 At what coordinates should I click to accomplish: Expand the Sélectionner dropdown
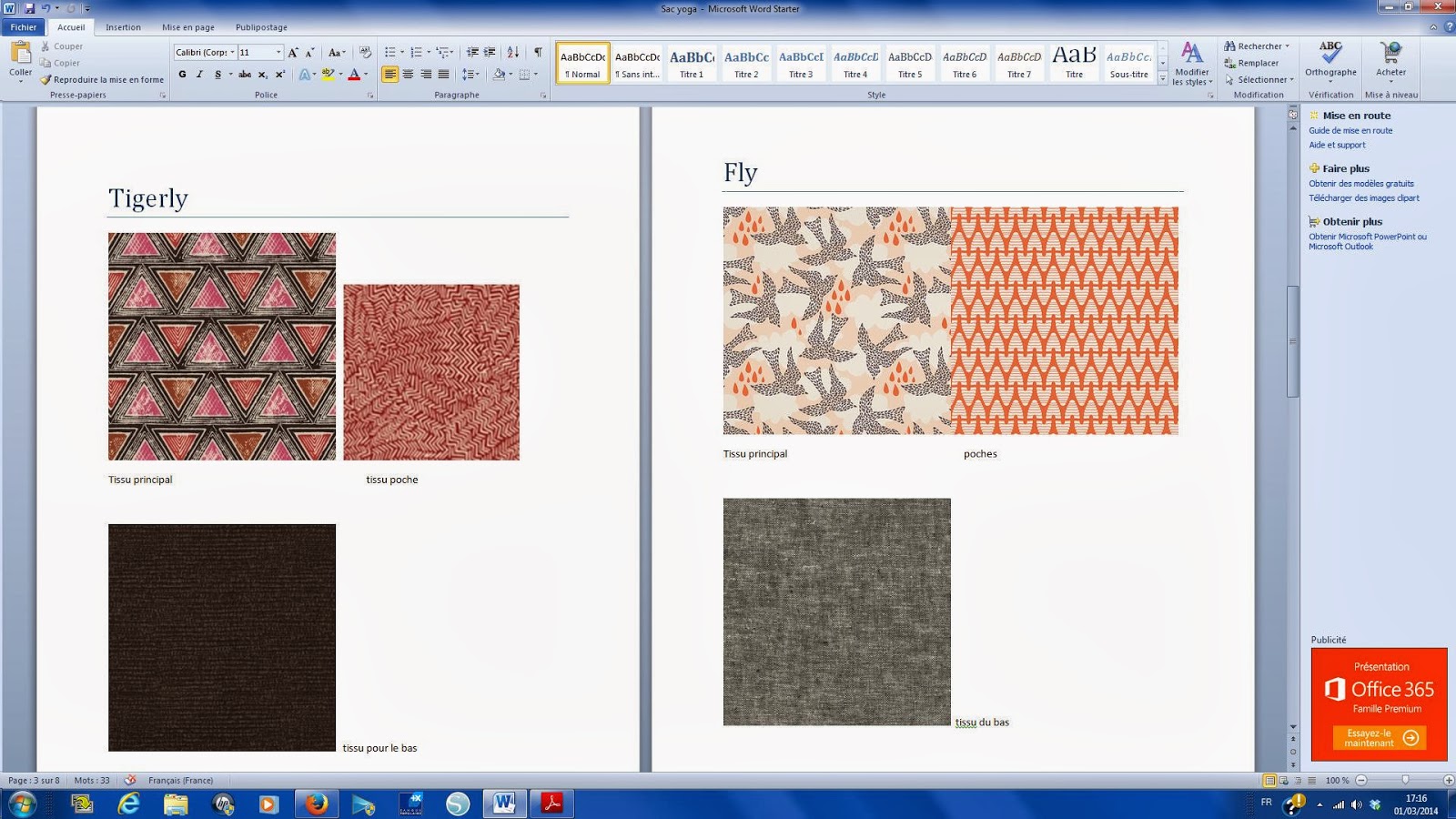coord(1264,79)
